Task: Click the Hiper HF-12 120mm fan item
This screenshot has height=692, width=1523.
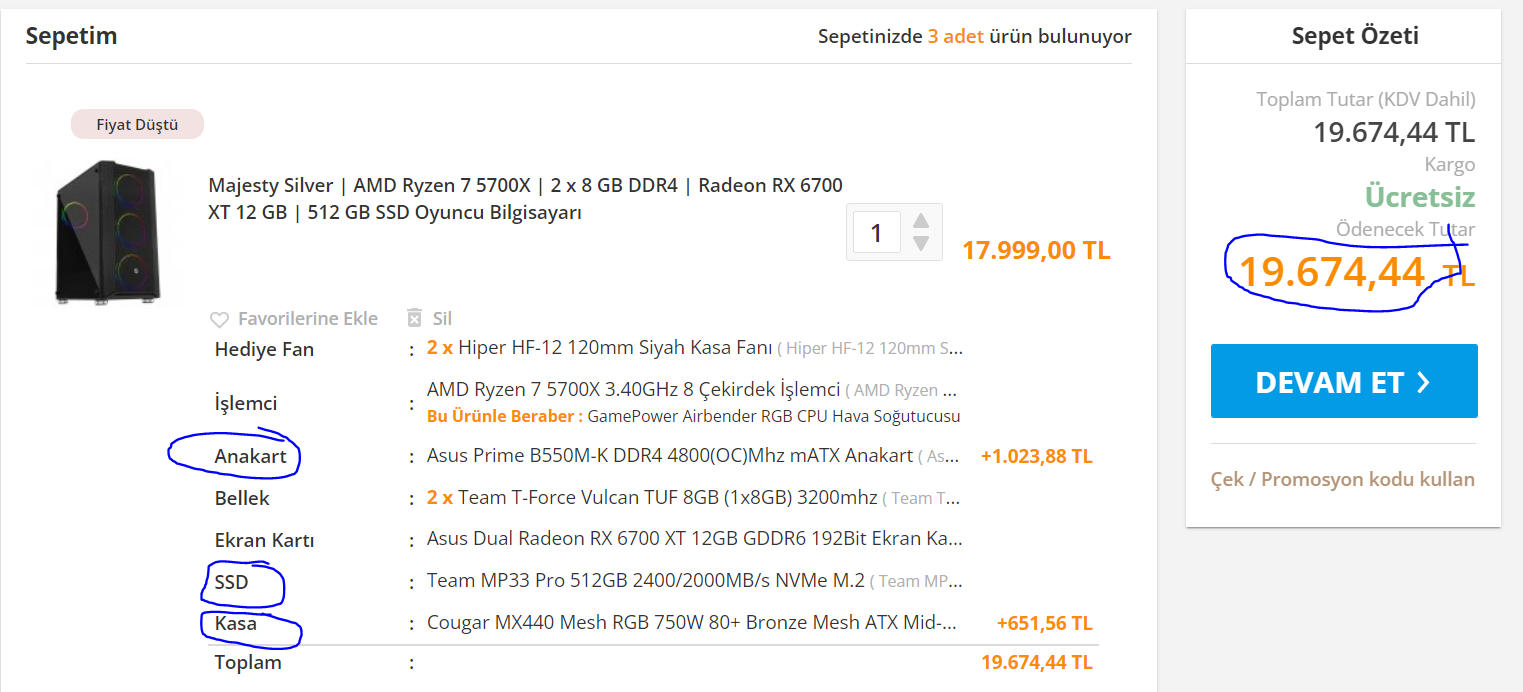Action: click(694, 348)
